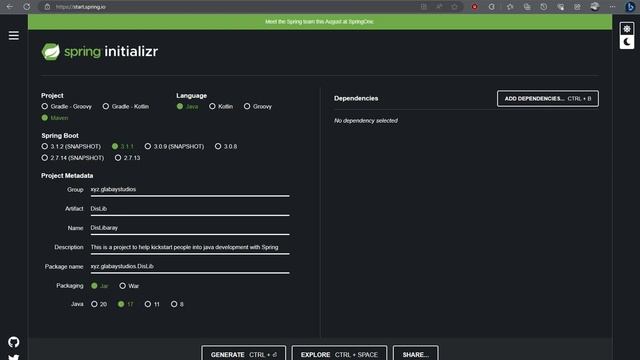Open the Twitter link icon
The image size is (640, 360).
coord(13,357)
